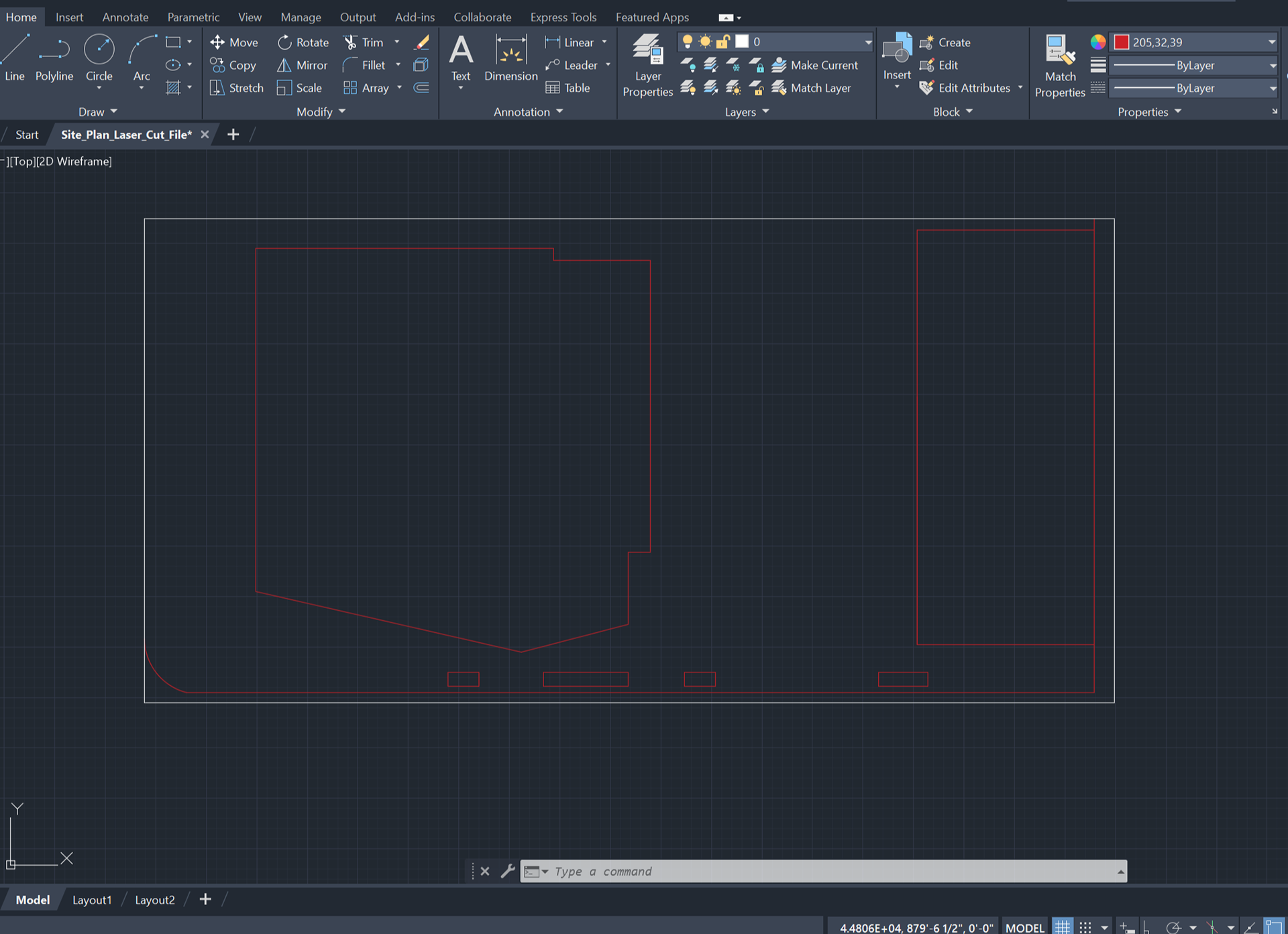The height and width of the screenshot is (934, 1288).
Task: Click the layer Off tool icon
Action: click(x=688, y=65)
